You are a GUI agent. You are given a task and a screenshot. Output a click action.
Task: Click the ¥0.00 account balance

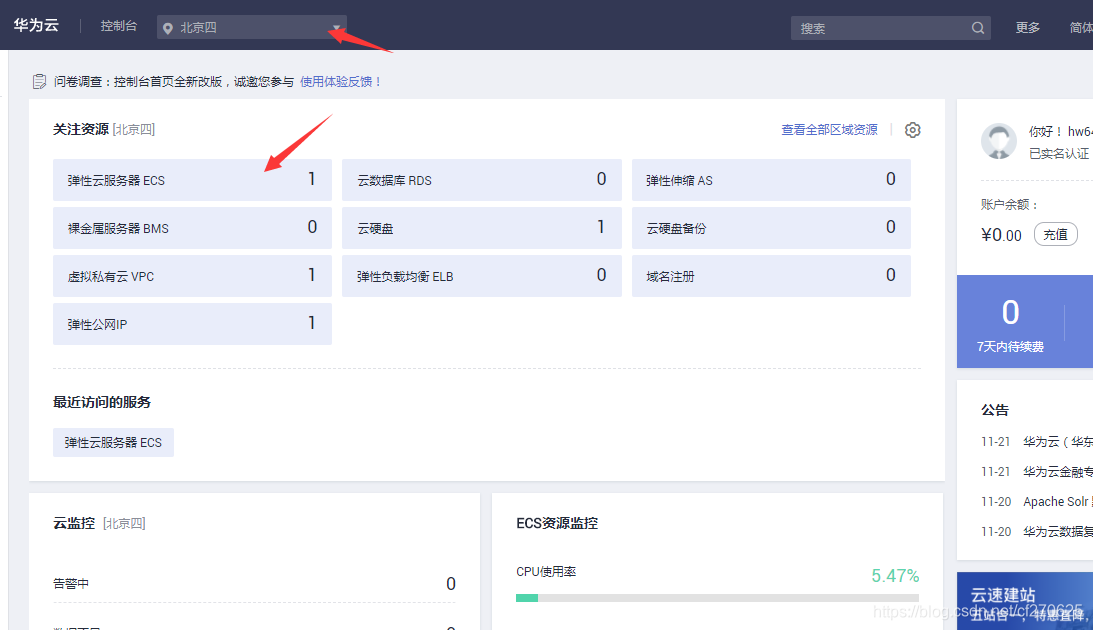(x=1001, y=235)
